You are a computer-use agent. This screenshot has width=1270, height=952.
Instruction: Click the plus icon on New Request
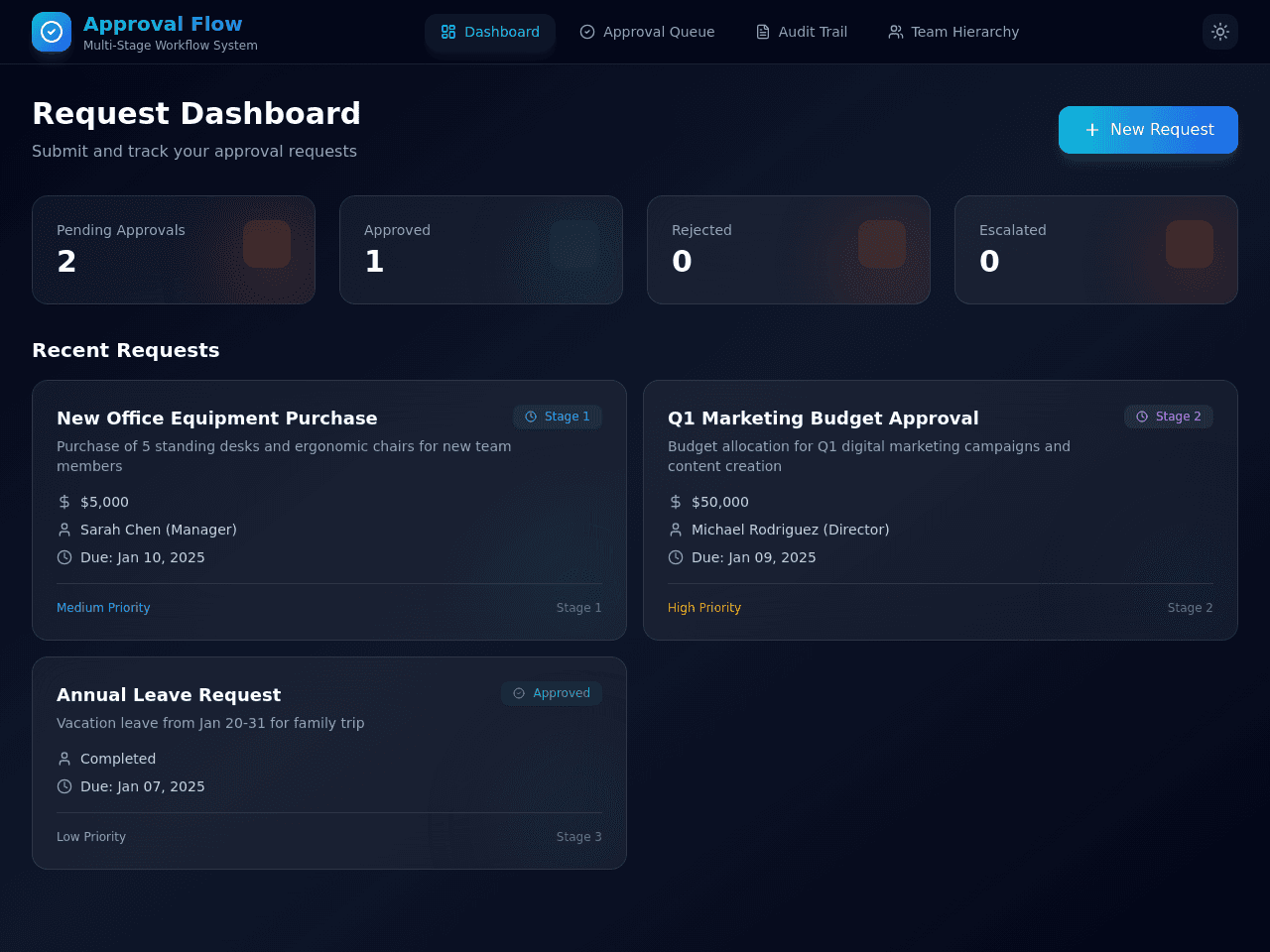click(1092, 130)
